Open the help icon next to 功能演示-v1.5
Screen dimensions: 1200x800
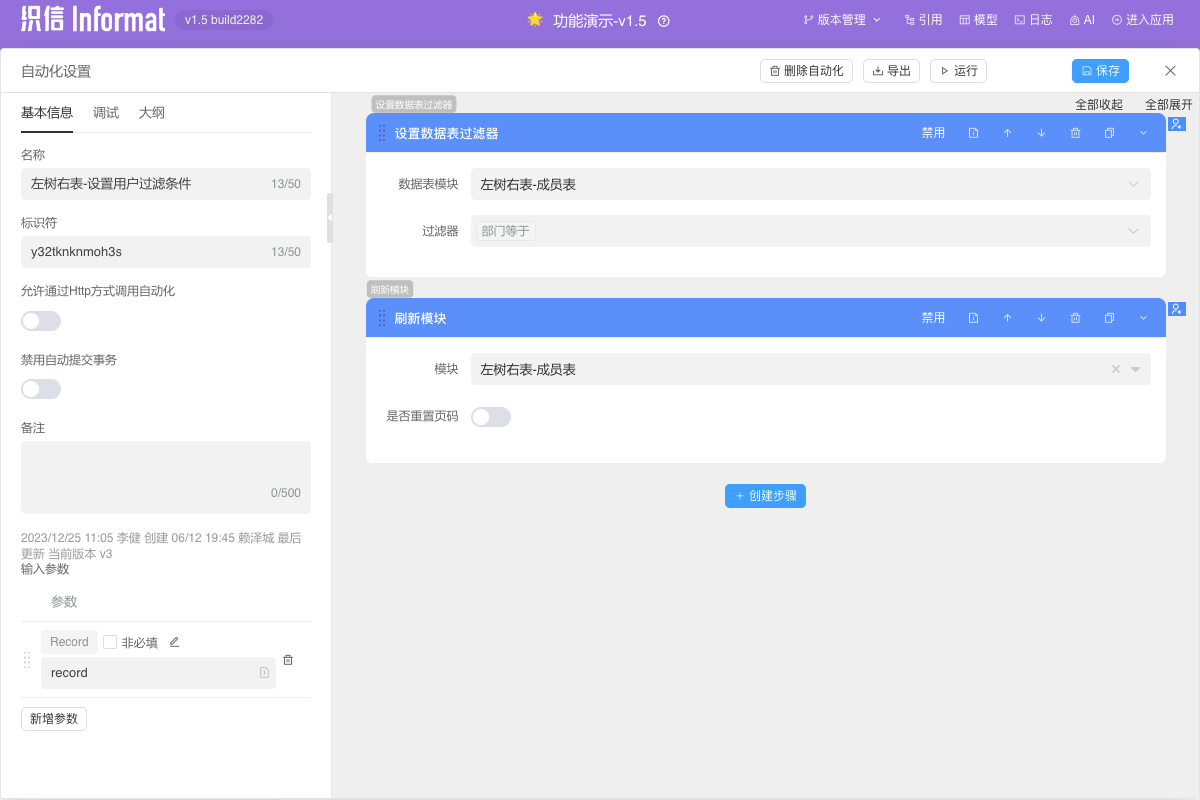(664, 20)
